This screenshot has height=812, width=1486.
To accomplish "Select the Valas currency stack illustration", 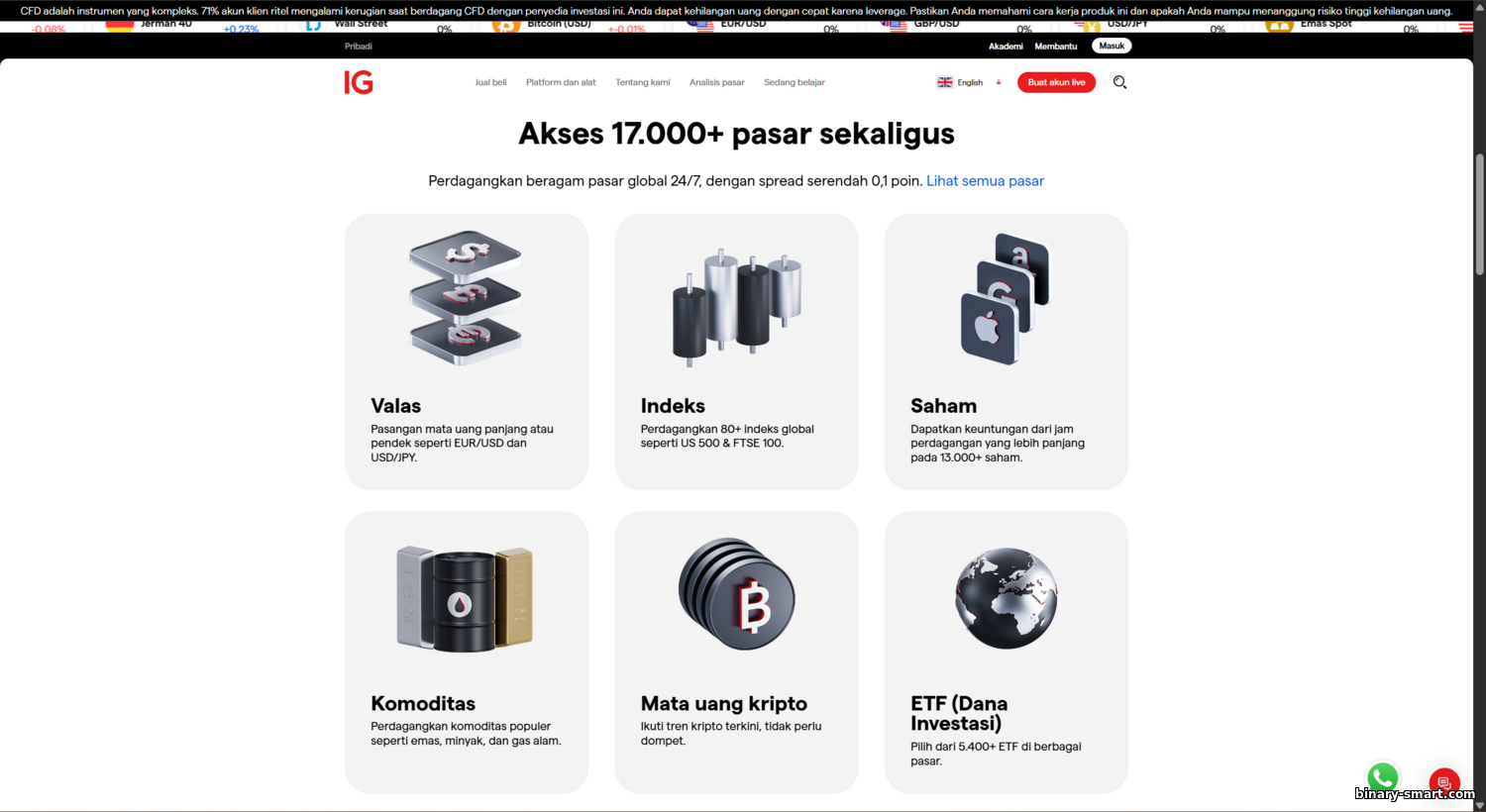I will click(466, 298).
